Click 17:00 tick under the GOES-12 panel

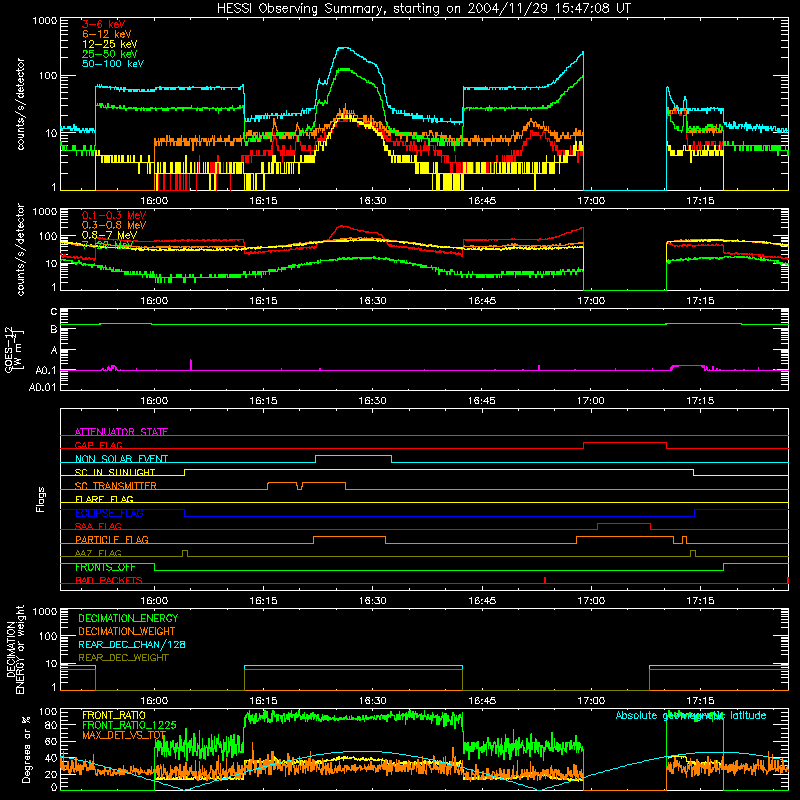coord(591,401)
